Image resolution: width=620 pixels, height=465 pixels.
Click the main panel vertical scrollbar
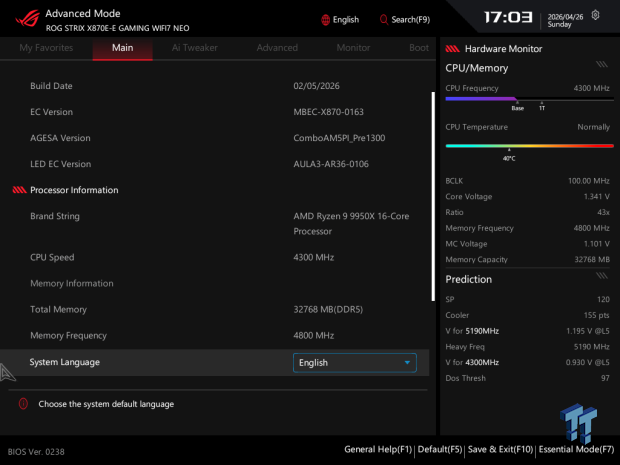point(433,197)
